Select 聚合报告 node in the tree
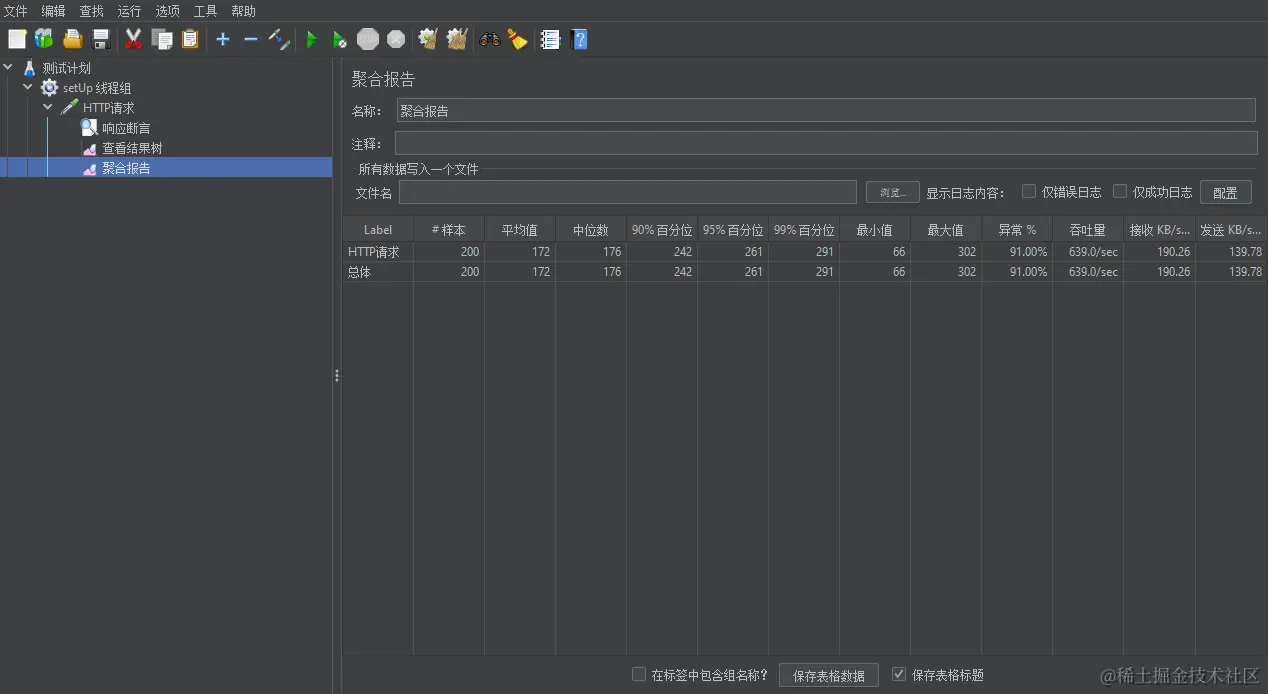1268x694 pixels. pyautogui.click(x=126, y=168)
